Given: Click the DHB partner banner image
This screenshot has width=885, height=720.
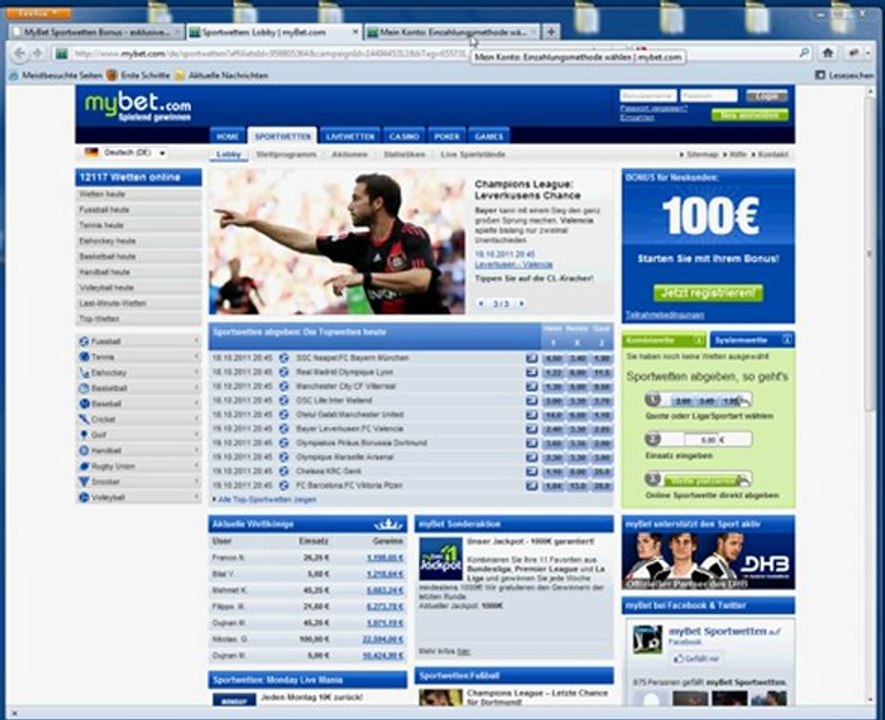Looking at the screenshot, I should coord(708,561).
